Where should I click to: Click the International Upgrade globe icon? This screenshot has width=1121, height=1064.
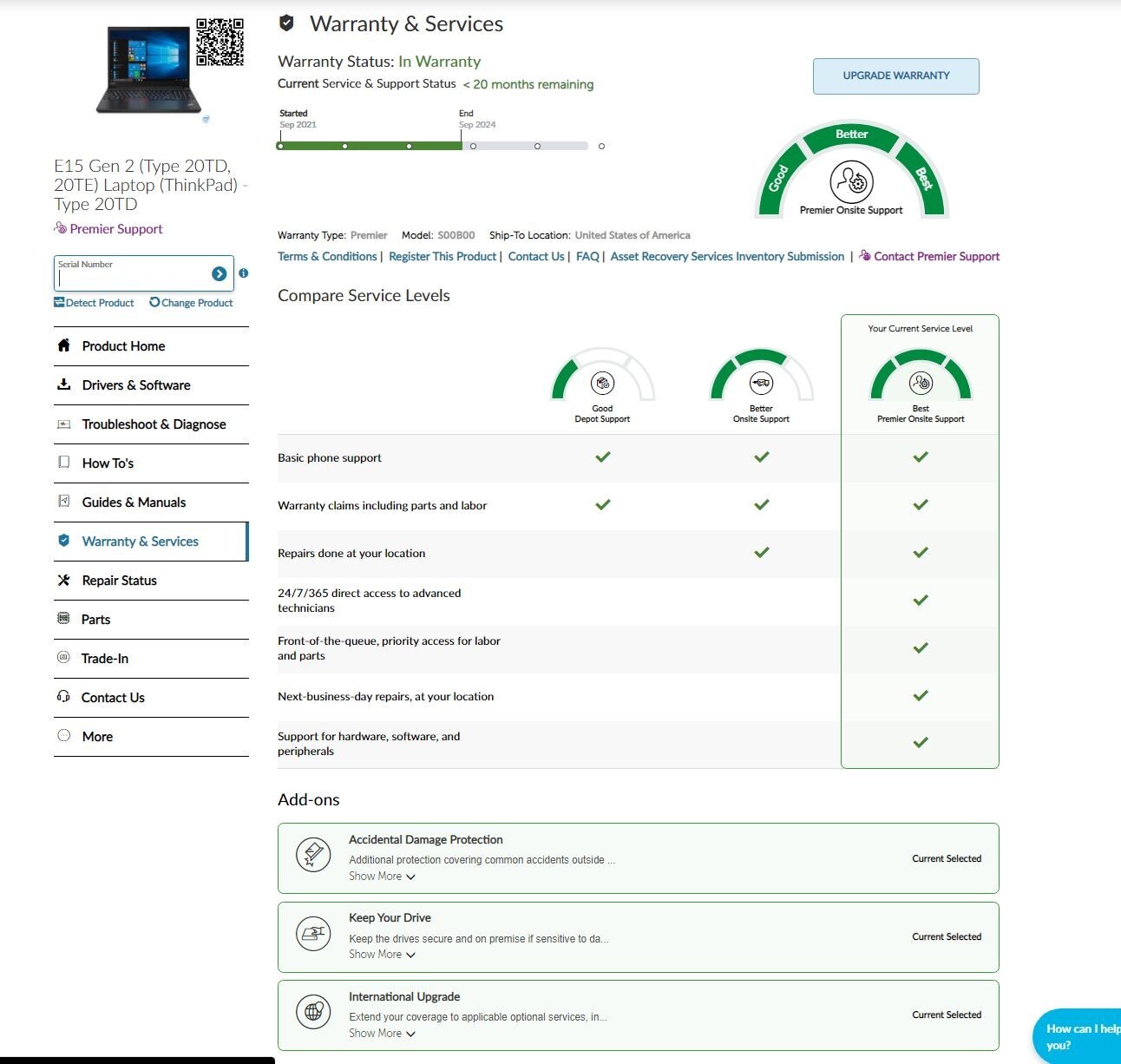tap(313, 1012)
